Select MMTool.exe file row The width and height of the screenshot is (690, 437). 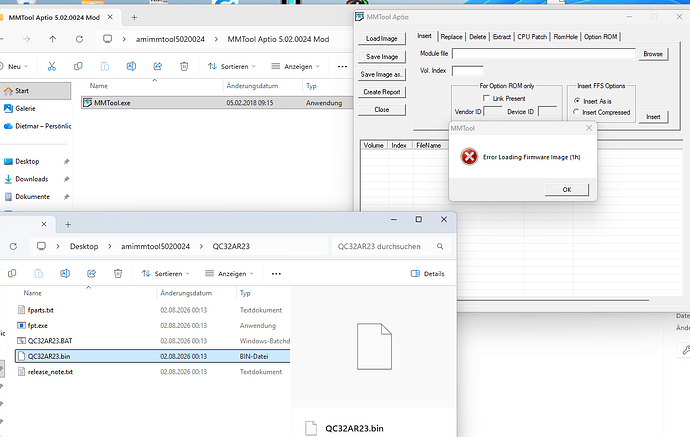(217, 103)
